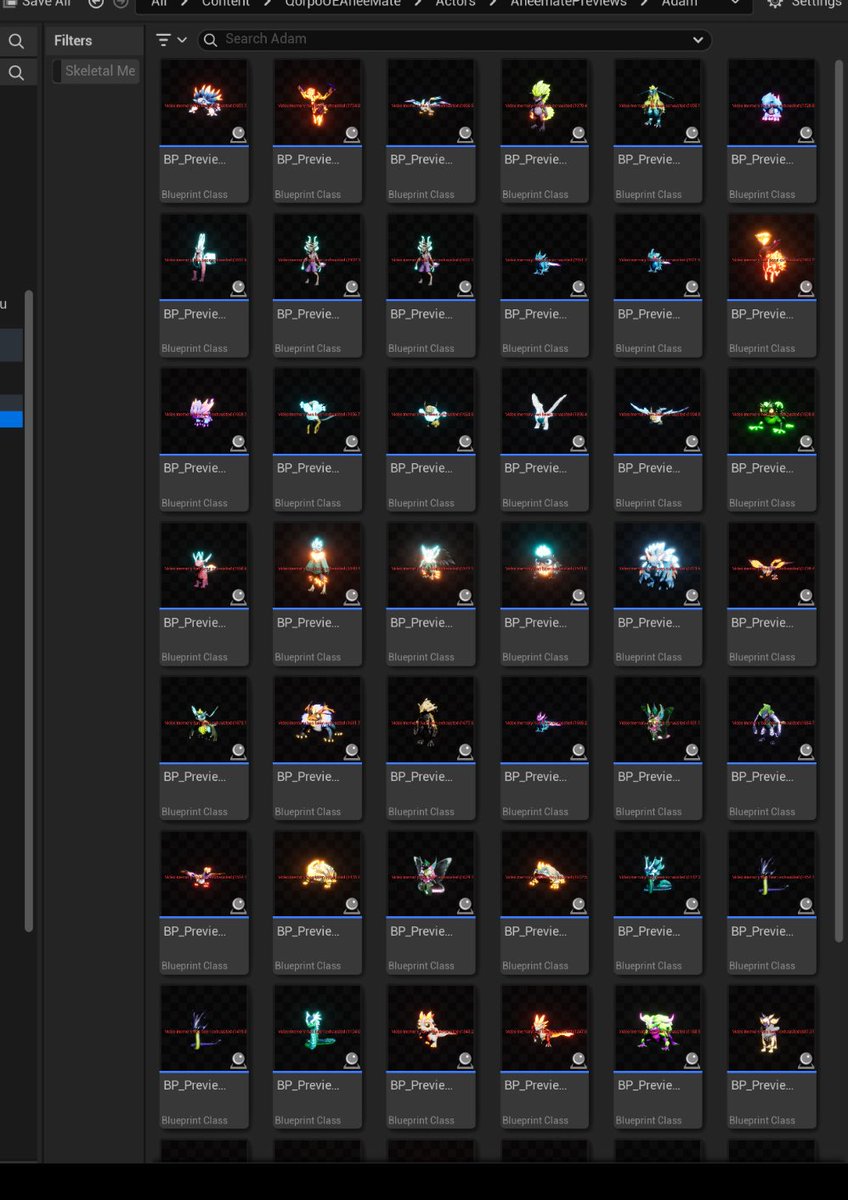Go back in content browser history

tap(96, 4)
